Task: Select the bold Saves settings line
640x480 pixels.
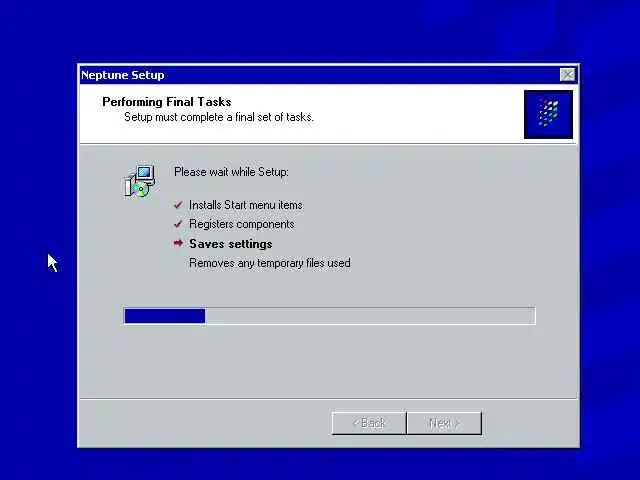Action: 231,244
